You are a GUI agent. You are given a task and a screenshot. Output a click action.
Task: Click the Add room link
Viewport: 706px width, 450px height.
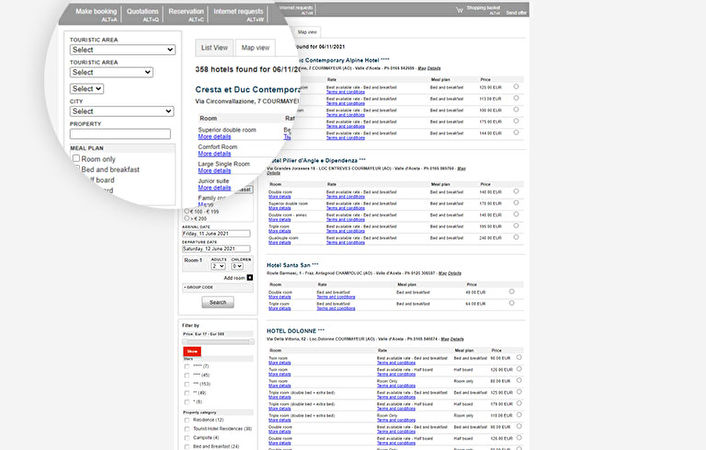[234, 278]
